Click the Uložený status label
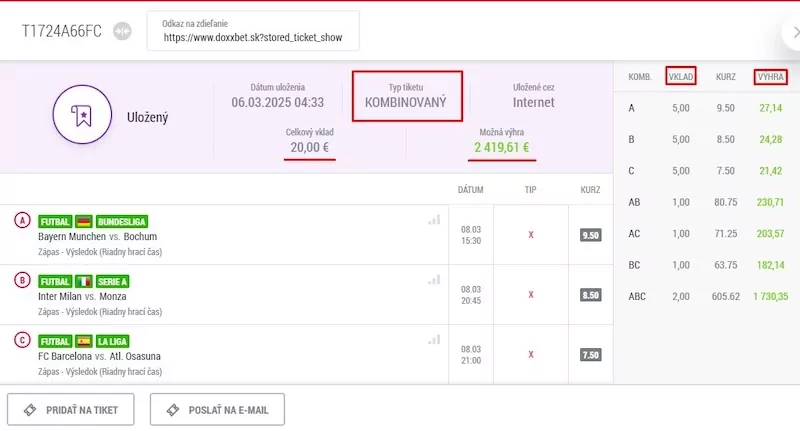 [x=147, y=117]
